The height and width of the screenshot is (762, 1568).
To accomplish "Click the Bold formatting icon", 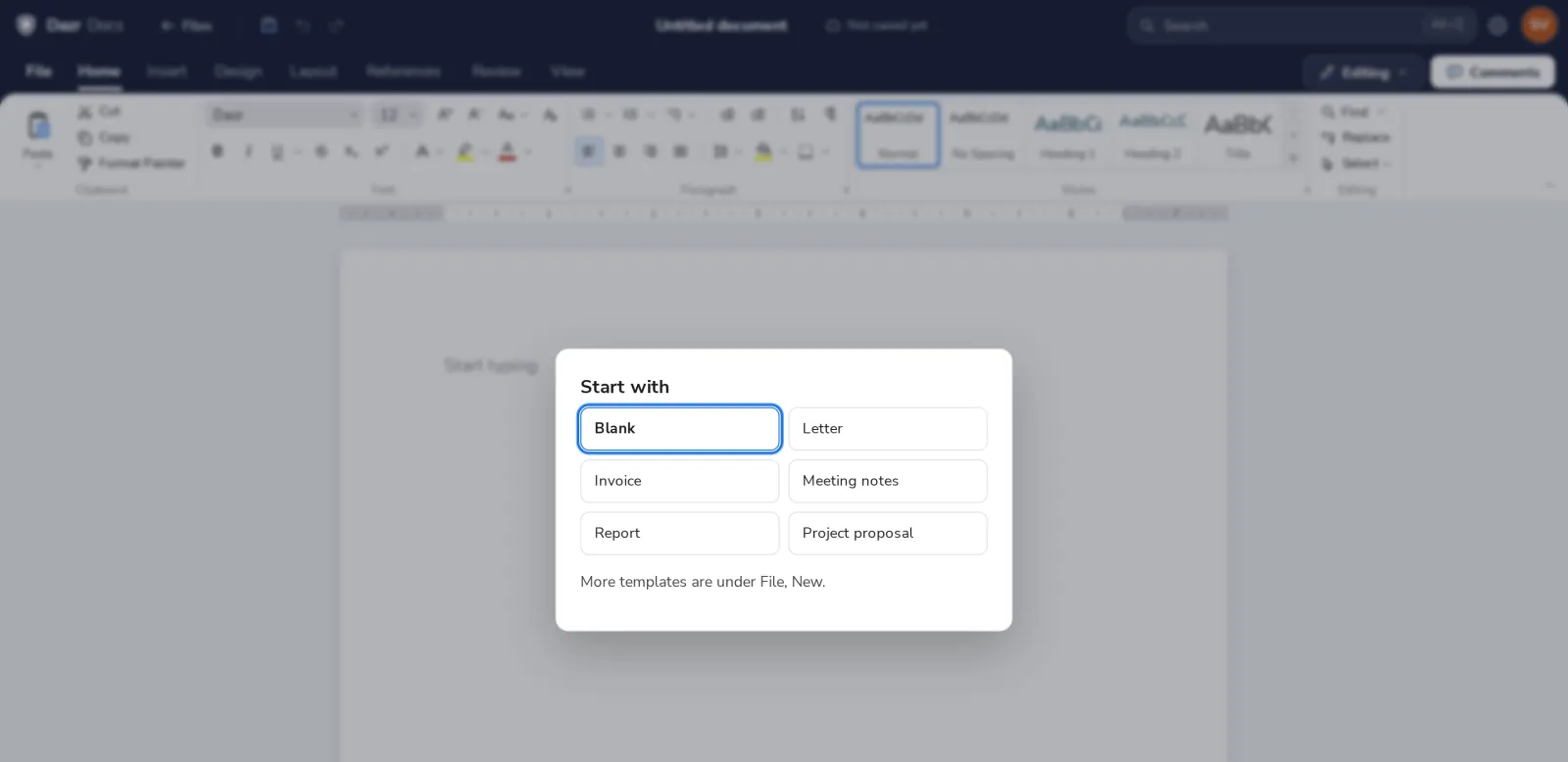I will pyautogui.click(x=218, y=152).
